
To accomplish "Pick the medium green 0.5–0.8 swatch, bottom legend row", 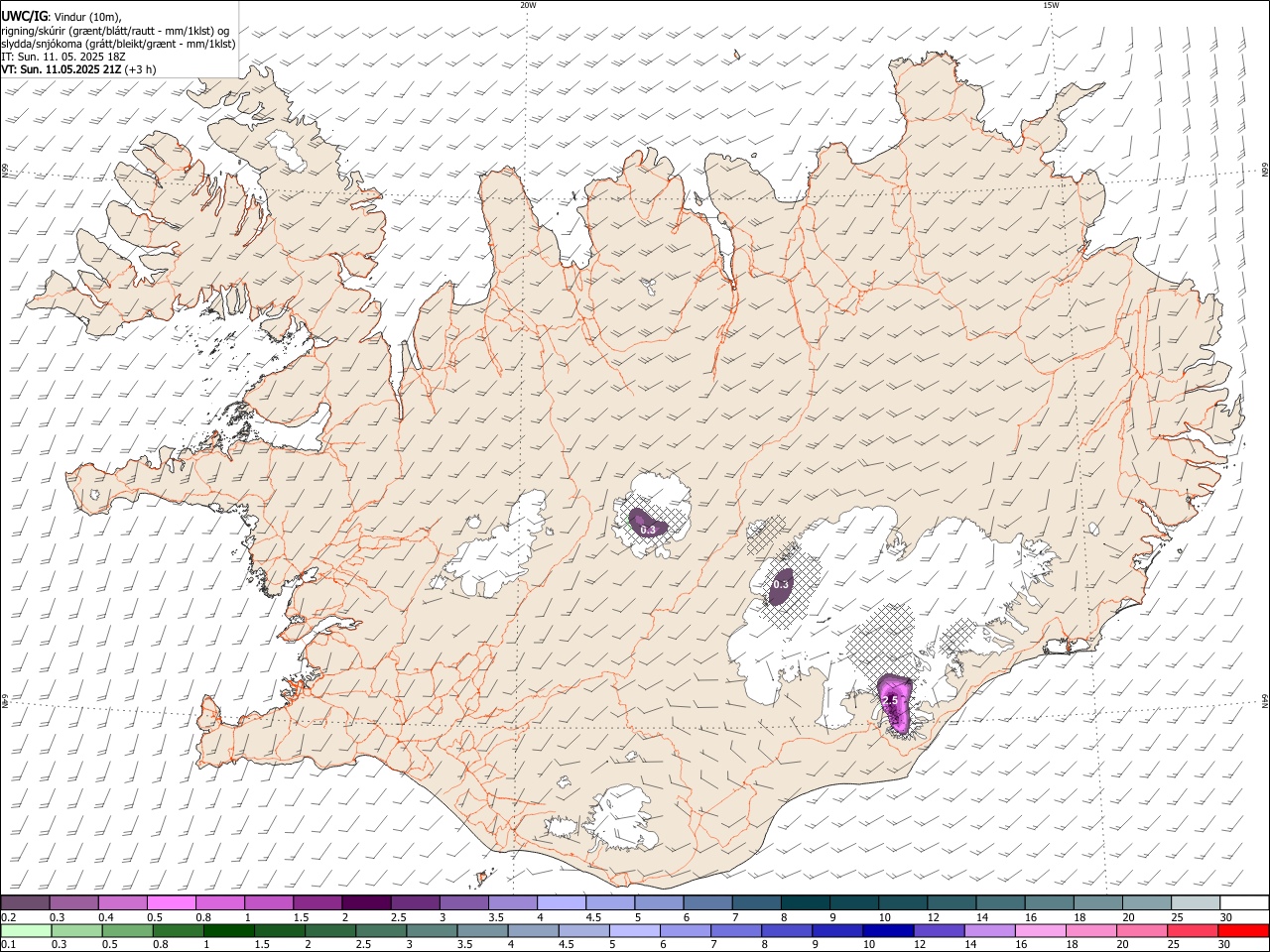I will pyautogui.click(x=128, y=931).
